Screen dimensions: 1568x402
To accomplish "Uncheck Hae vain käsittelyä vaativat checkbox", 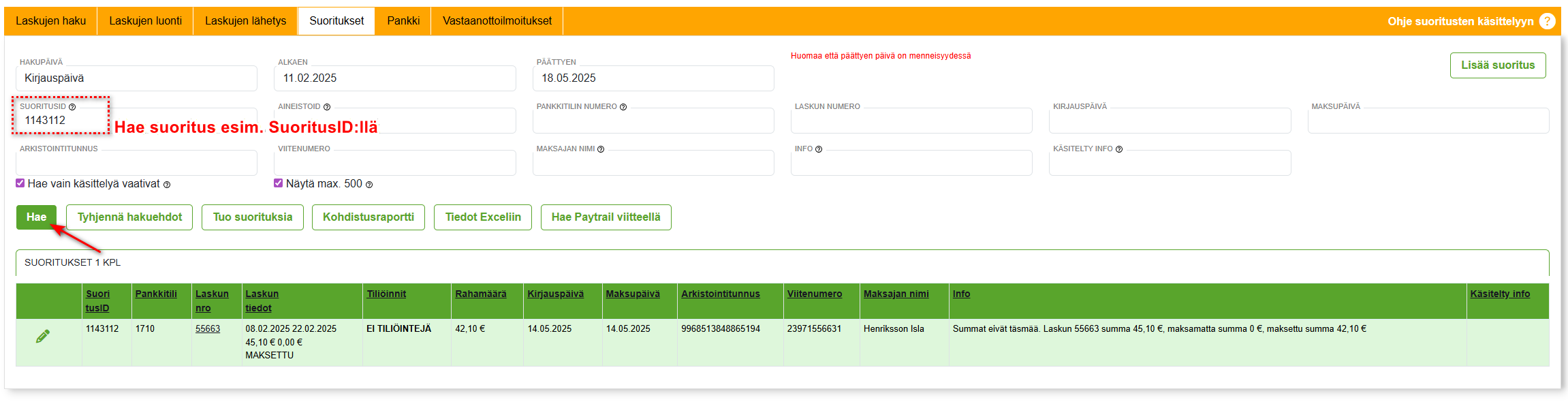I will click(20, 183).
